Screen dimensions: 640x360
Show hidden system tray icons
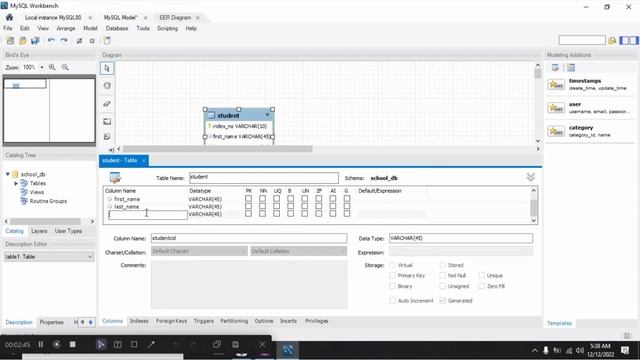tap(534, 350)
